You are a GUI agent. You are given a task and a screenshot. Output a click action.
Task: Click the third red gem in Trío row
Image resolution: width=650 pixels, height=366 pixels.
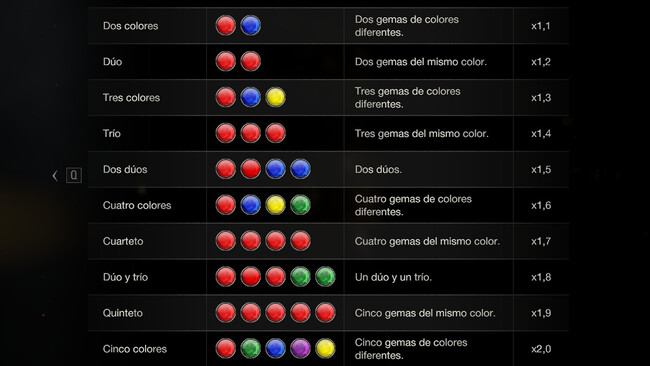[276, 133]
